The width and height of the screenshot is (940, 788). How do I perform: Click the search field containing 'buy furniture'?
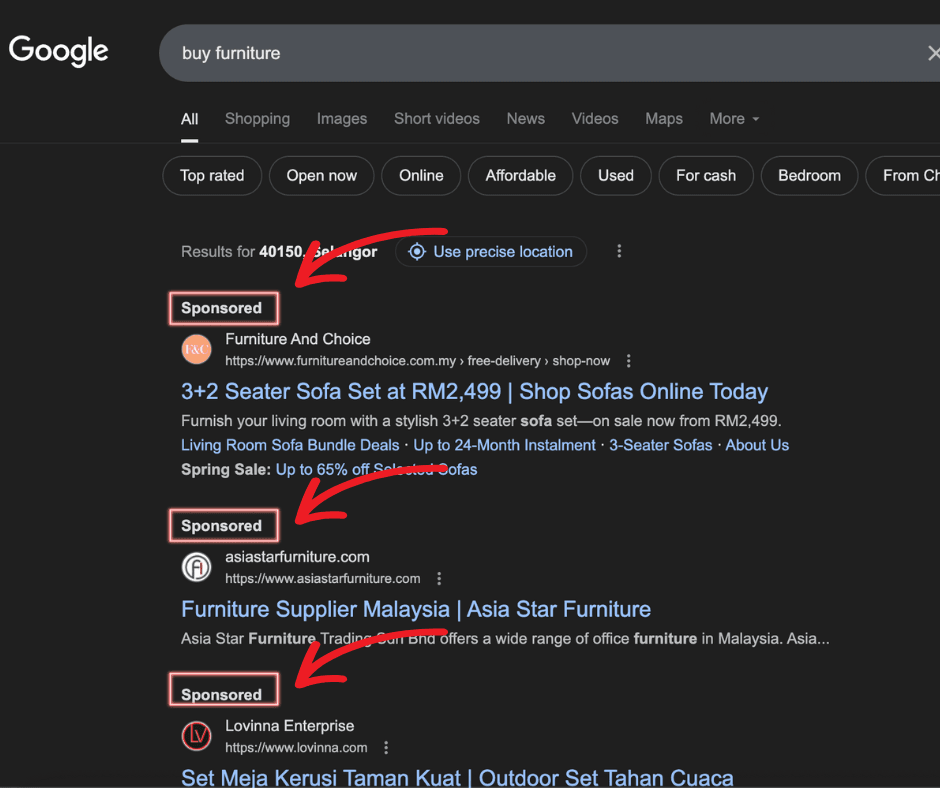coord(549,53)
